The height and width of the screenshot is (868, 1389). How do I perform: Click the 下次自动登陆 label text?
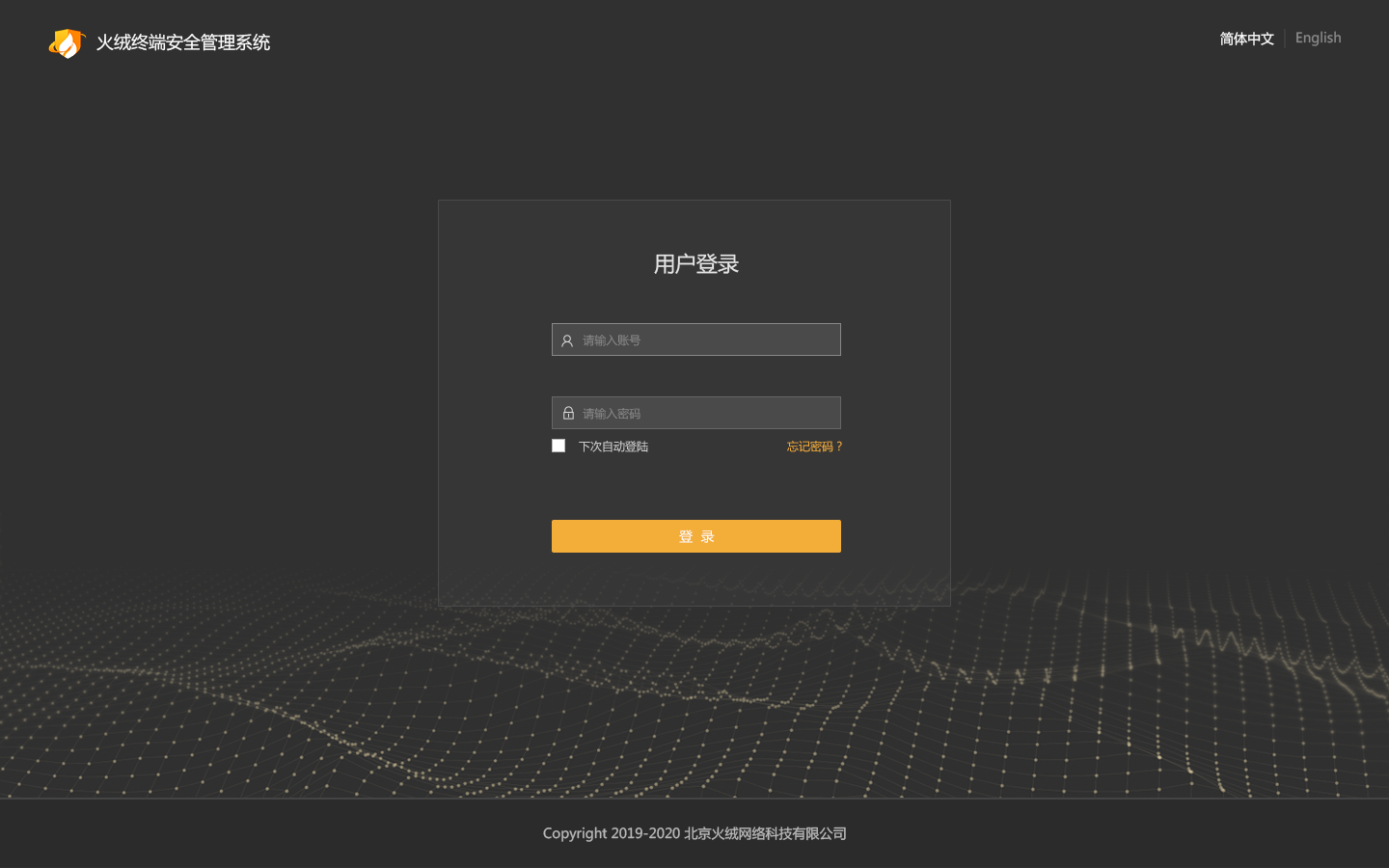613,447
